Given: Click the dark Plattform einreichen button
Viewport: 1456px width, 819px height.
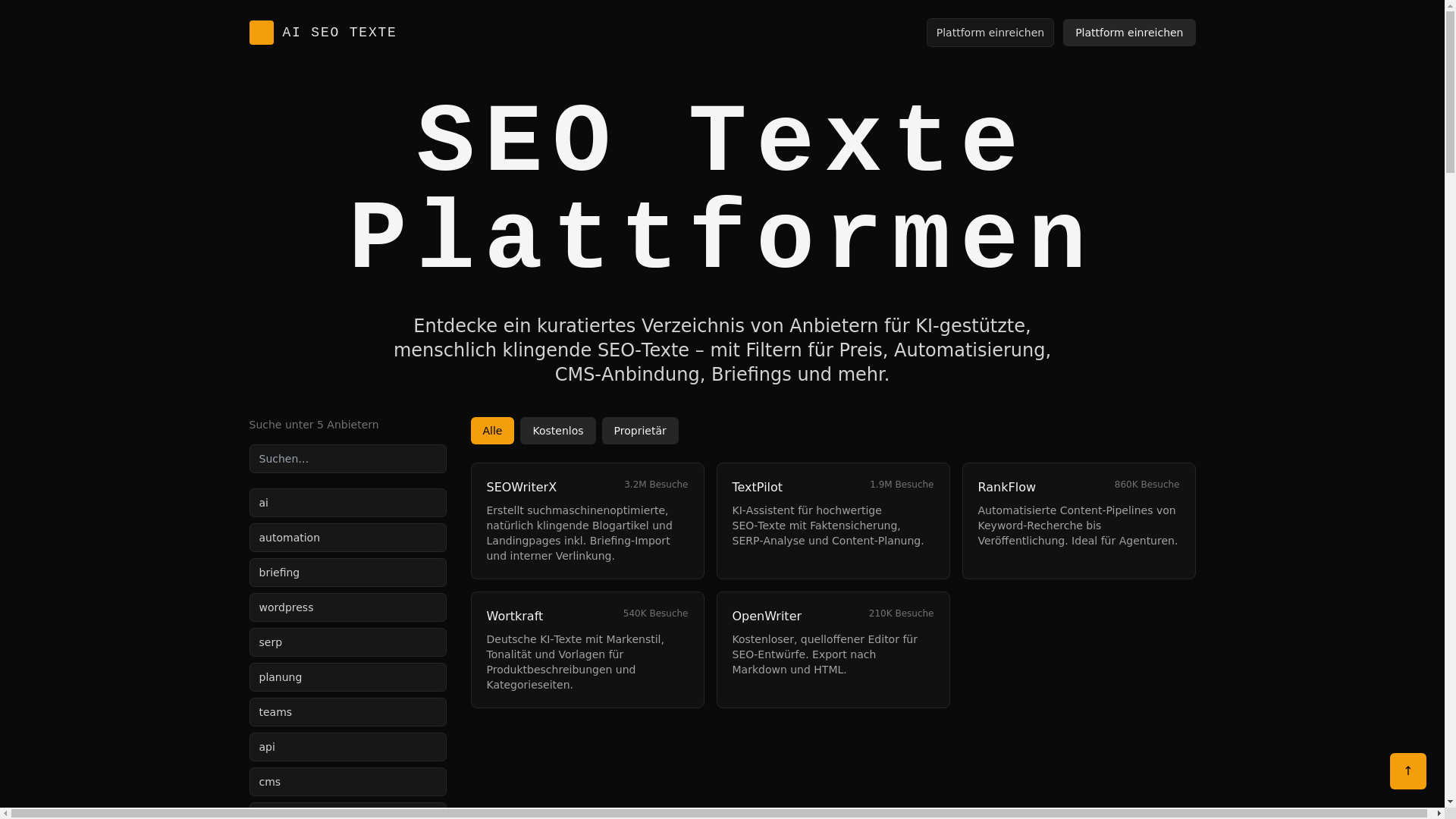Looking at the screenshot, I should (990, 33).
